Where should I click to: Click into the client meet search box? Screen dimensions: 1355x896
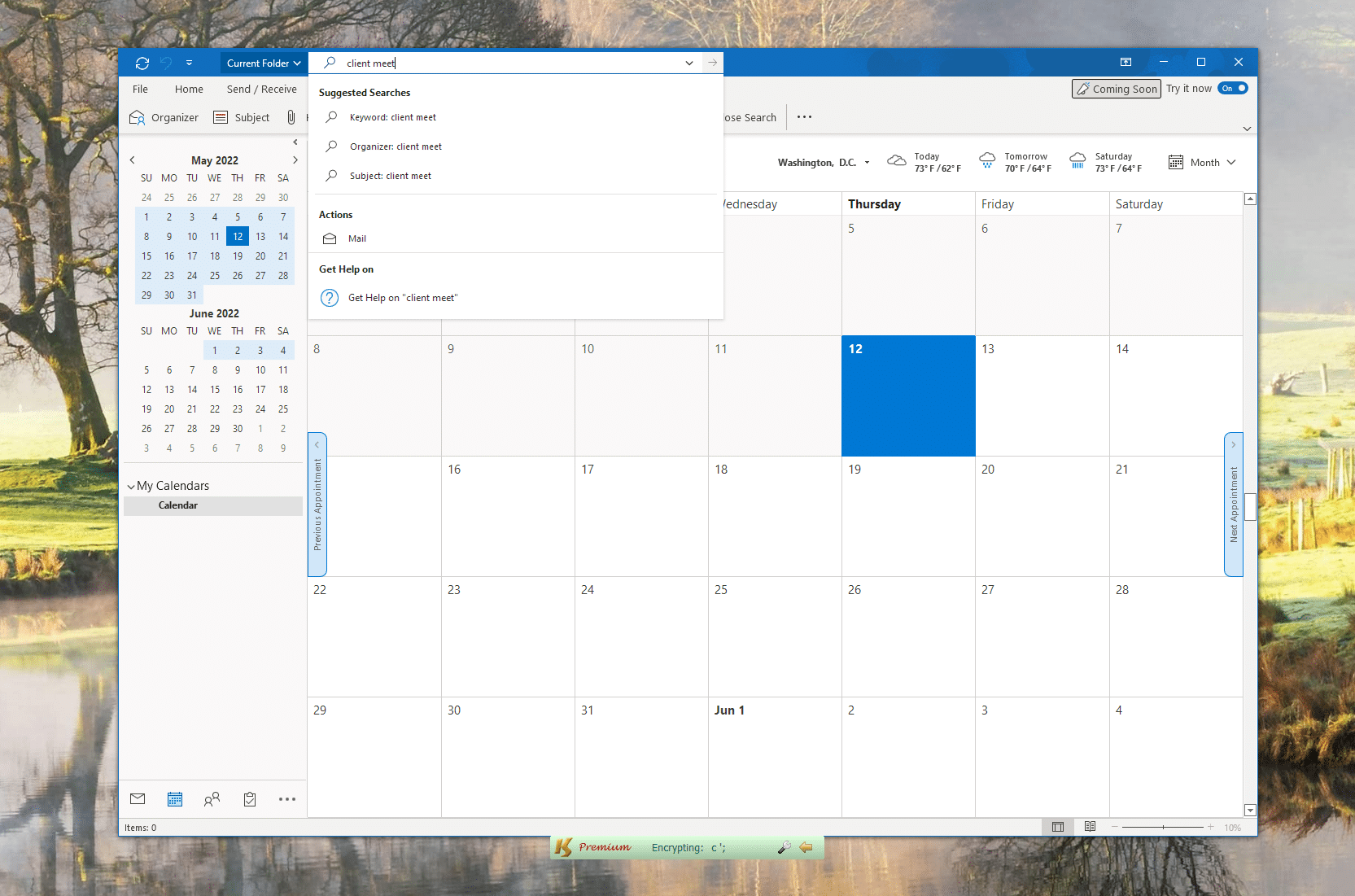505,63
